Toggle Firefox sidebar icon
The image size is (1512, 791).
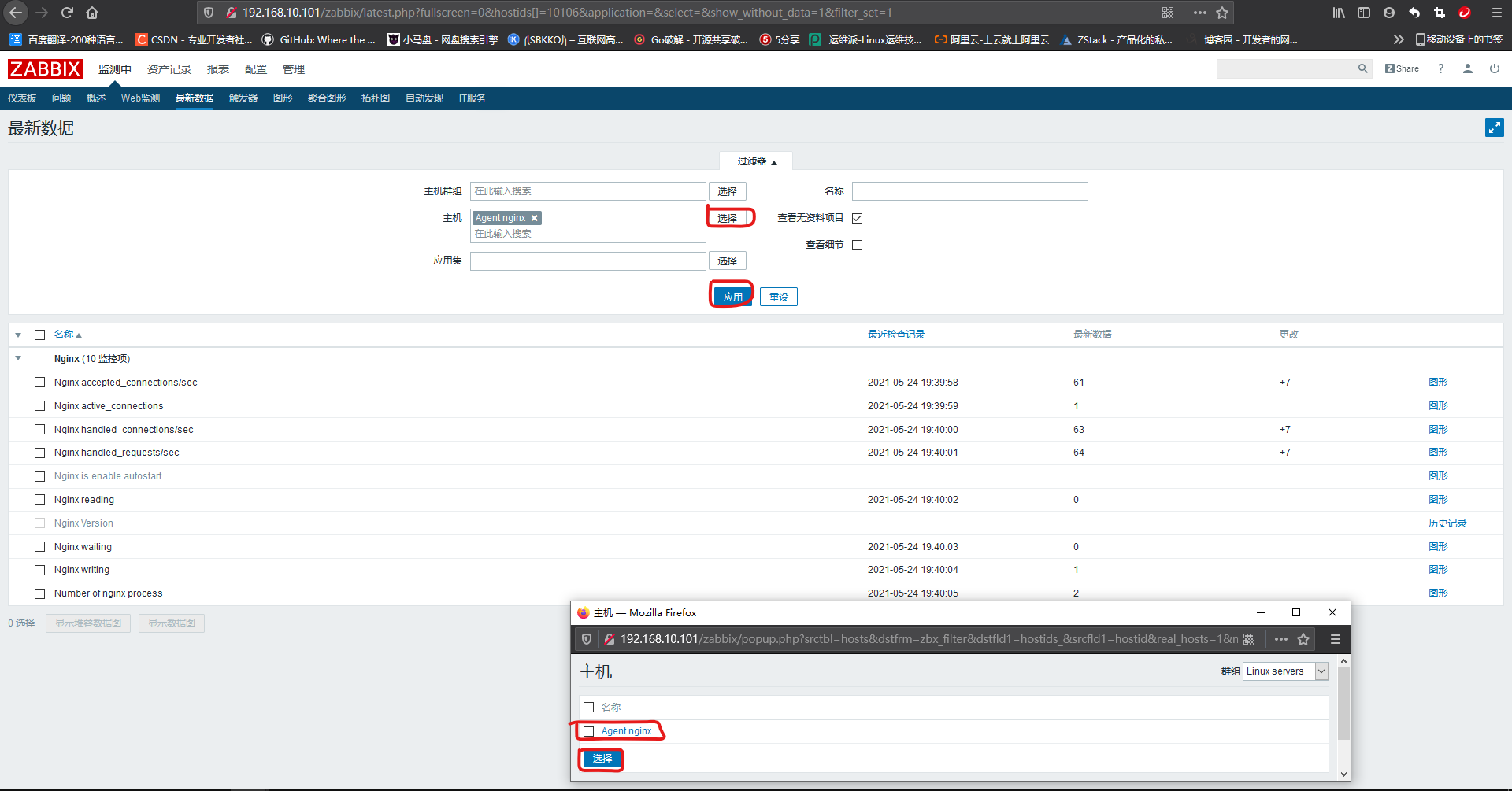click(1364, 13)
